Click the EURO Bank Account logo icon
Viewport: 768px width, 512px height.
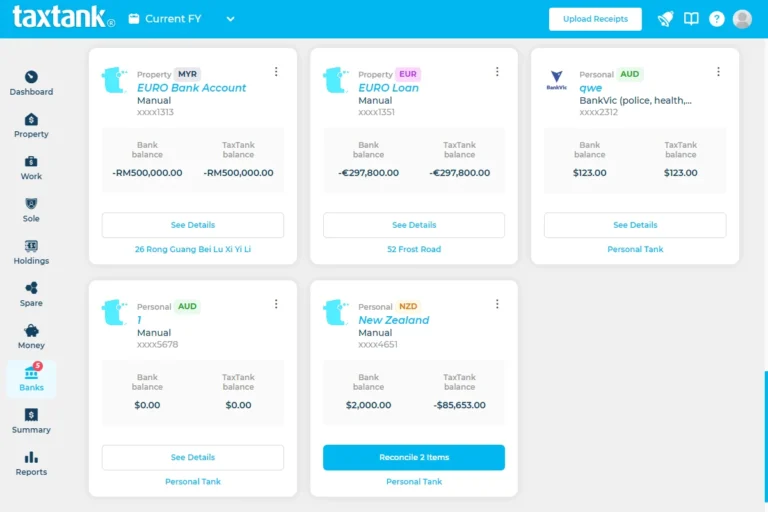(114, 80)
